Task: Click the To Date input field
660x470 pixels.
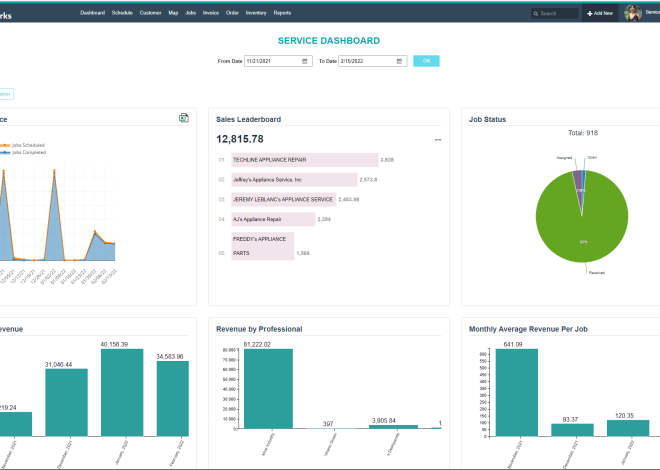Action: (373, 61)
